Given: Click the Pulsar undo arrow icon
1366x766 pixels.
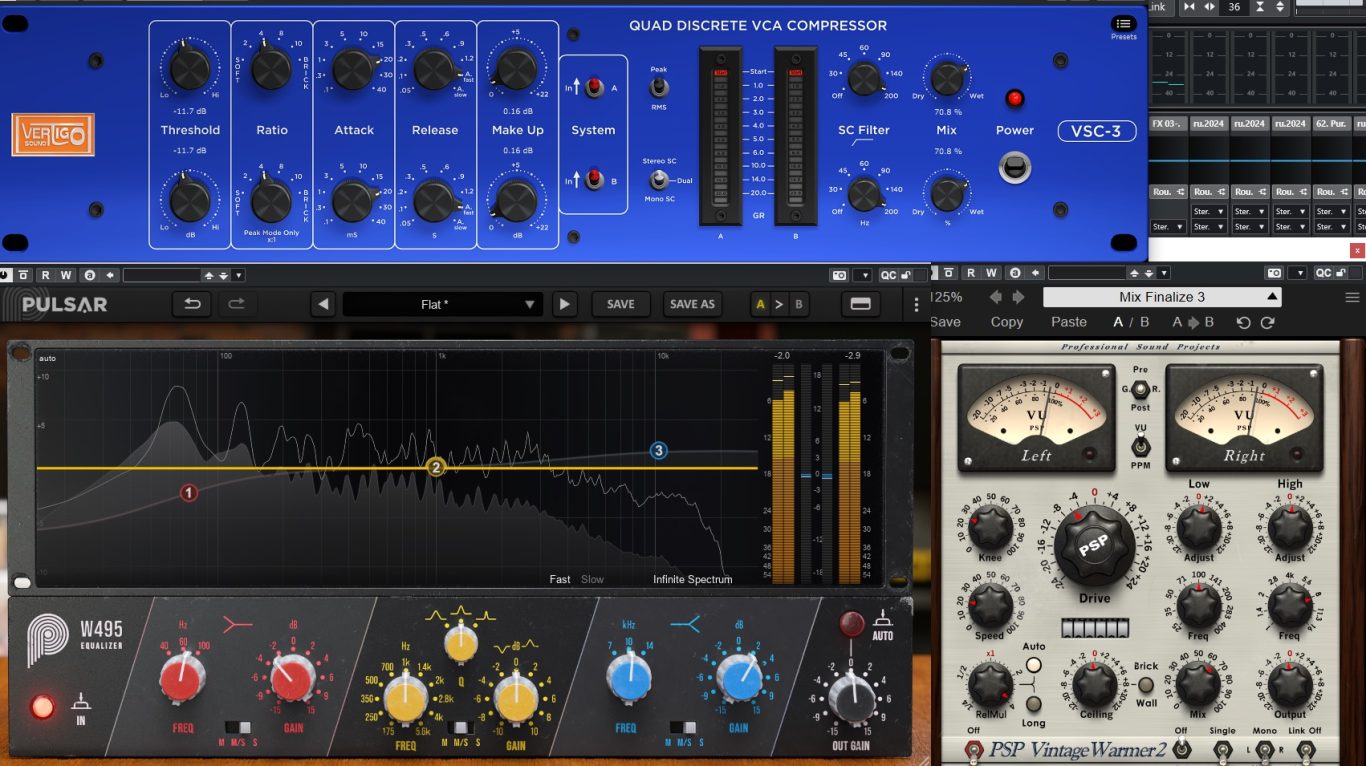Looking at the screenshot, I should click(x=190, y=304).
